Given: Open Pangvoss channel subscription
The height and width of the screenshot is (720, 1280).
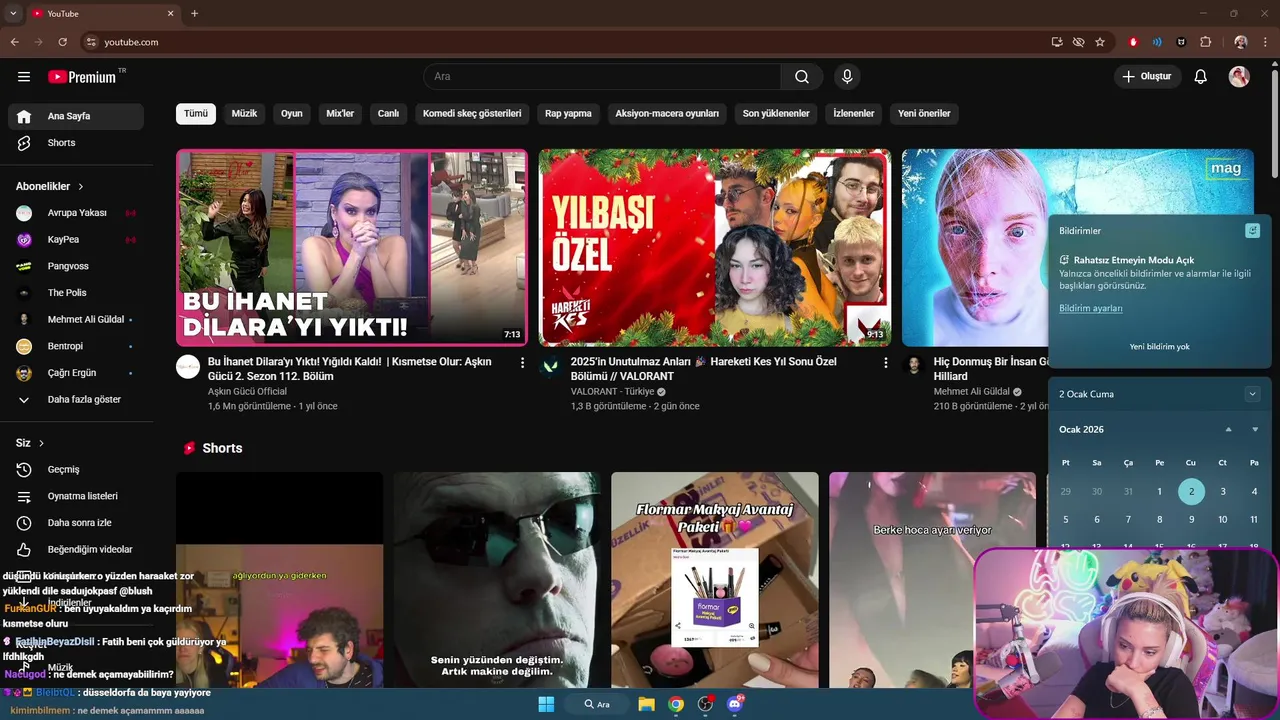Looking at the screenshot, I should pyautogui.click(x=76, y=266).
